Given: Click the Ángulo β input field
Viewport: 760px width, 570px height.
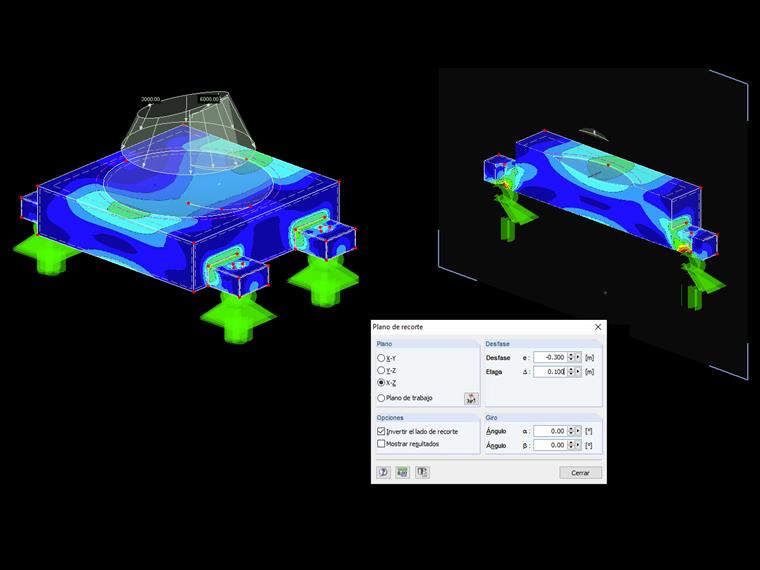Looking at the screenshot, I should 550,445.
